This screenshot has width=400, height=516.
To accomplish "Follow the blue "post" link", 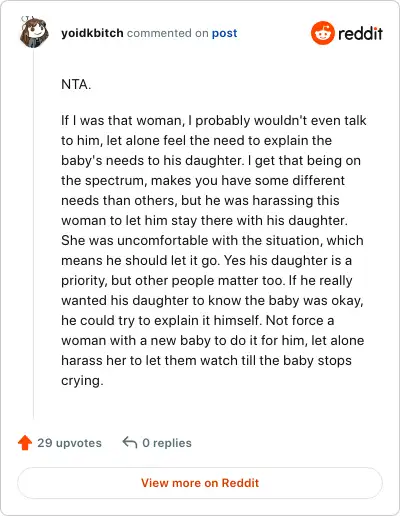I will (225, 33).
